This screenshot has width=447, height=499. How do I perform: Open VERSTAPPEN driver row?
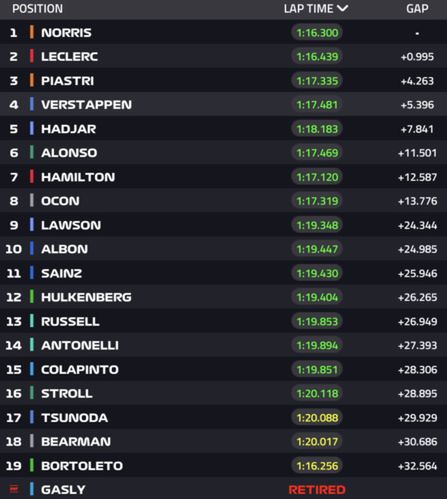pyautogui.click(x=223, y=104)
